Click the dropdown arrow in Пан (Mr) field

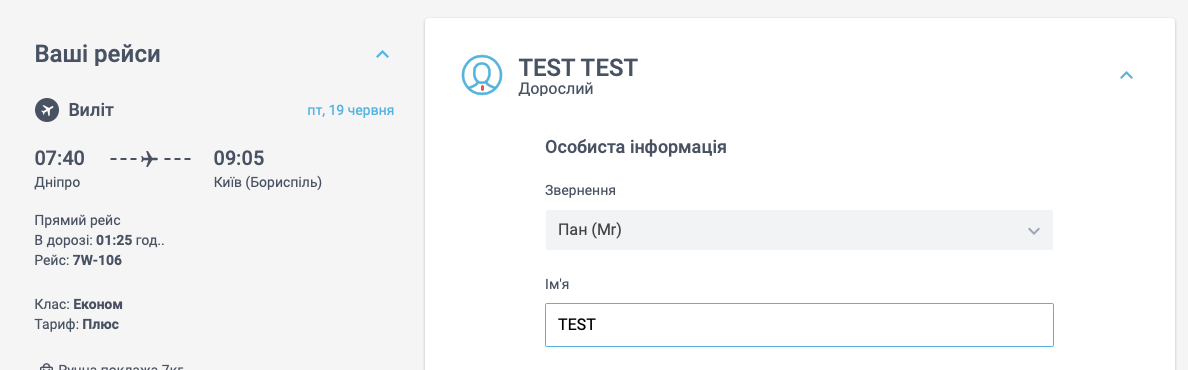[x=1033, y=230]
